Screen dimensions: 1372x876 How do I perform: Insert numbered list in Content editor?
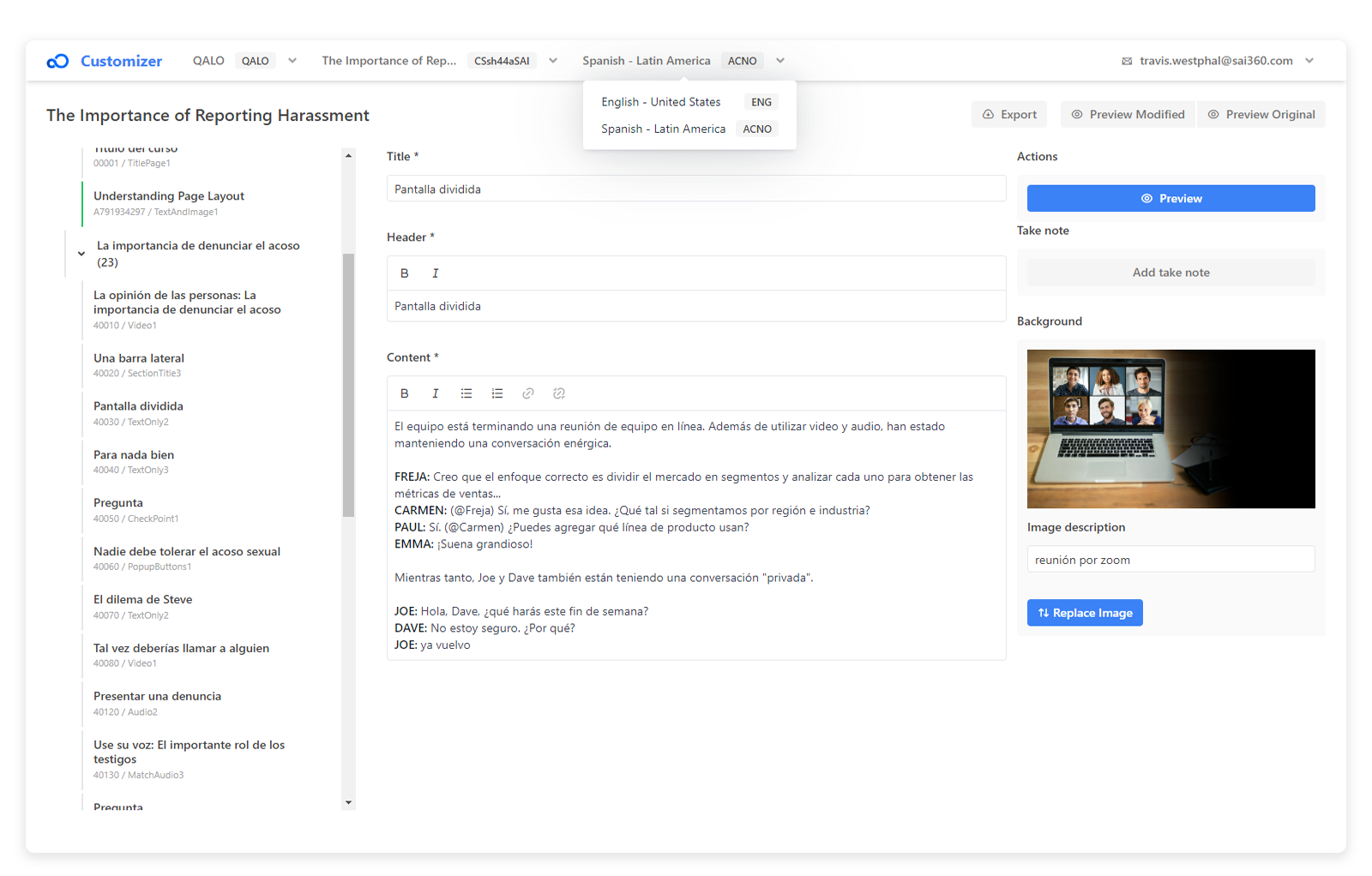[497, 393]
